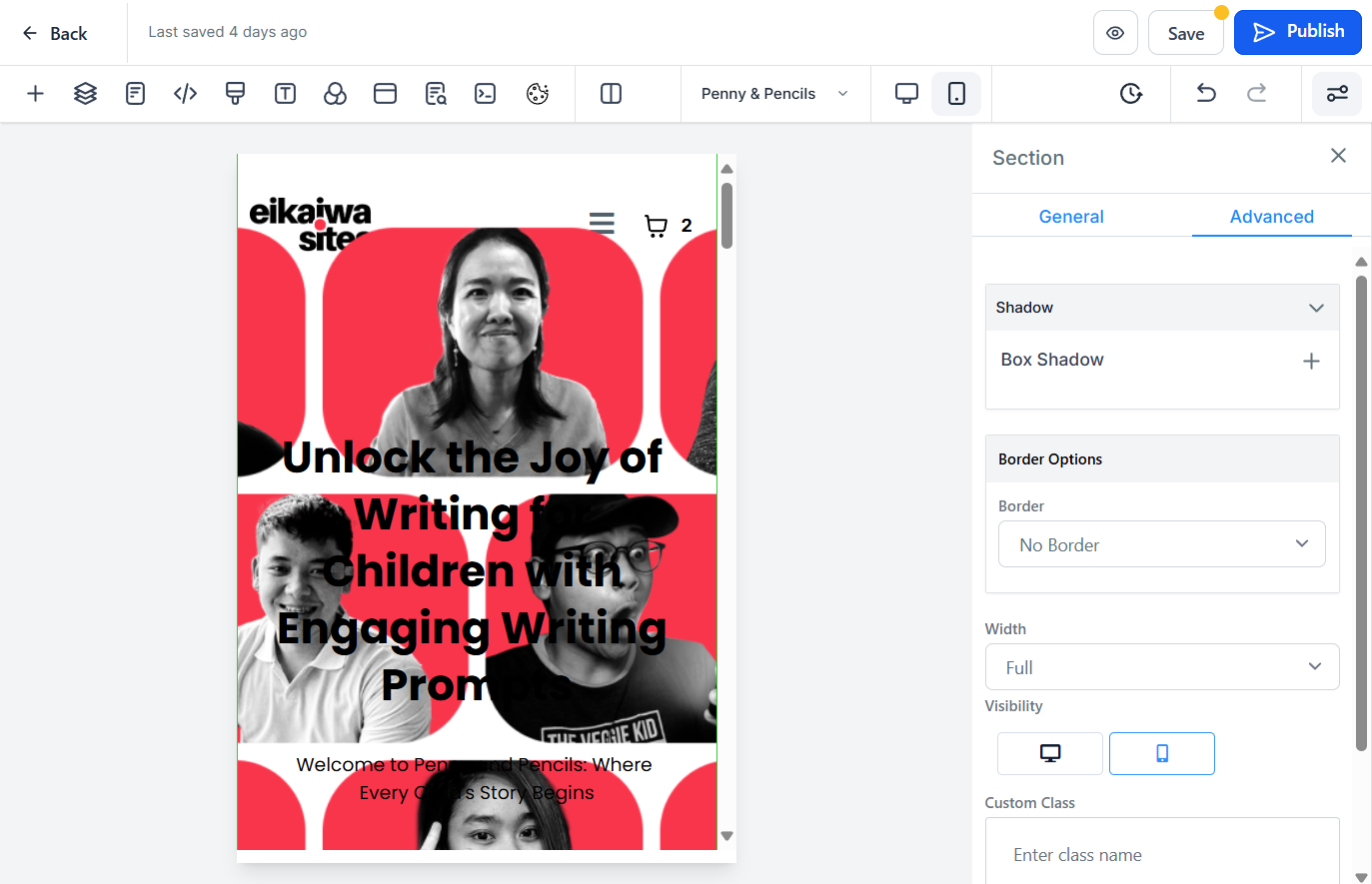The width and height of the screenshot is (1372, 884).
Task: Open the custom code icon
Action: (x=185, y=94)
